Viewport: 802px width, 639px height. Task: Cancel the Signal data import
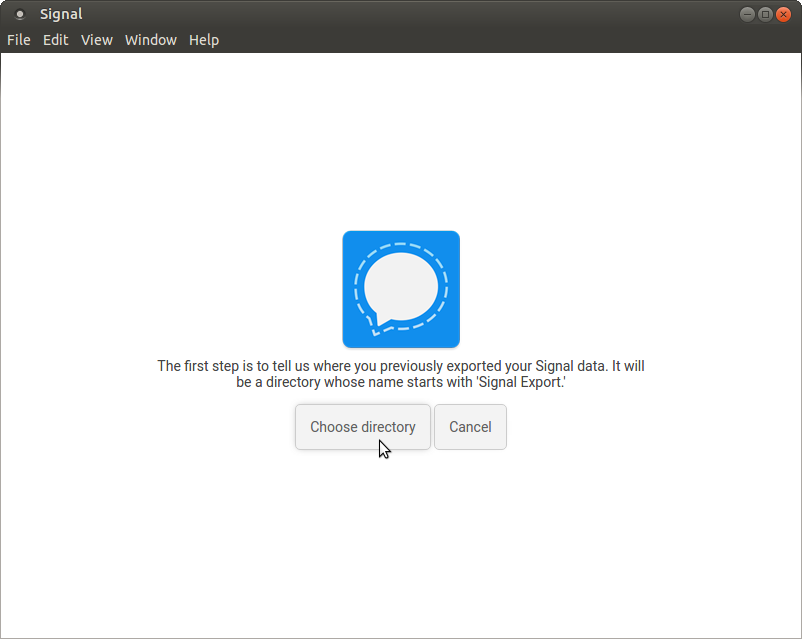(470, 426)
